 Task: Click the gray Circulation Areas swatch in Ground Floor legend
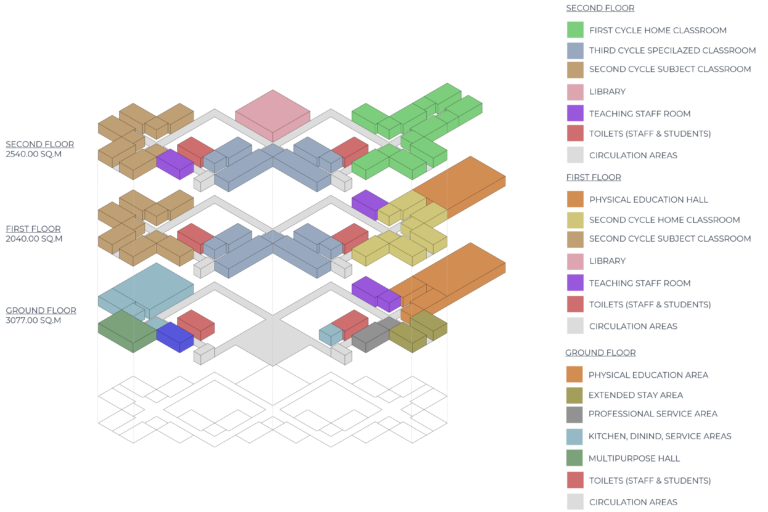coord(575,502)
